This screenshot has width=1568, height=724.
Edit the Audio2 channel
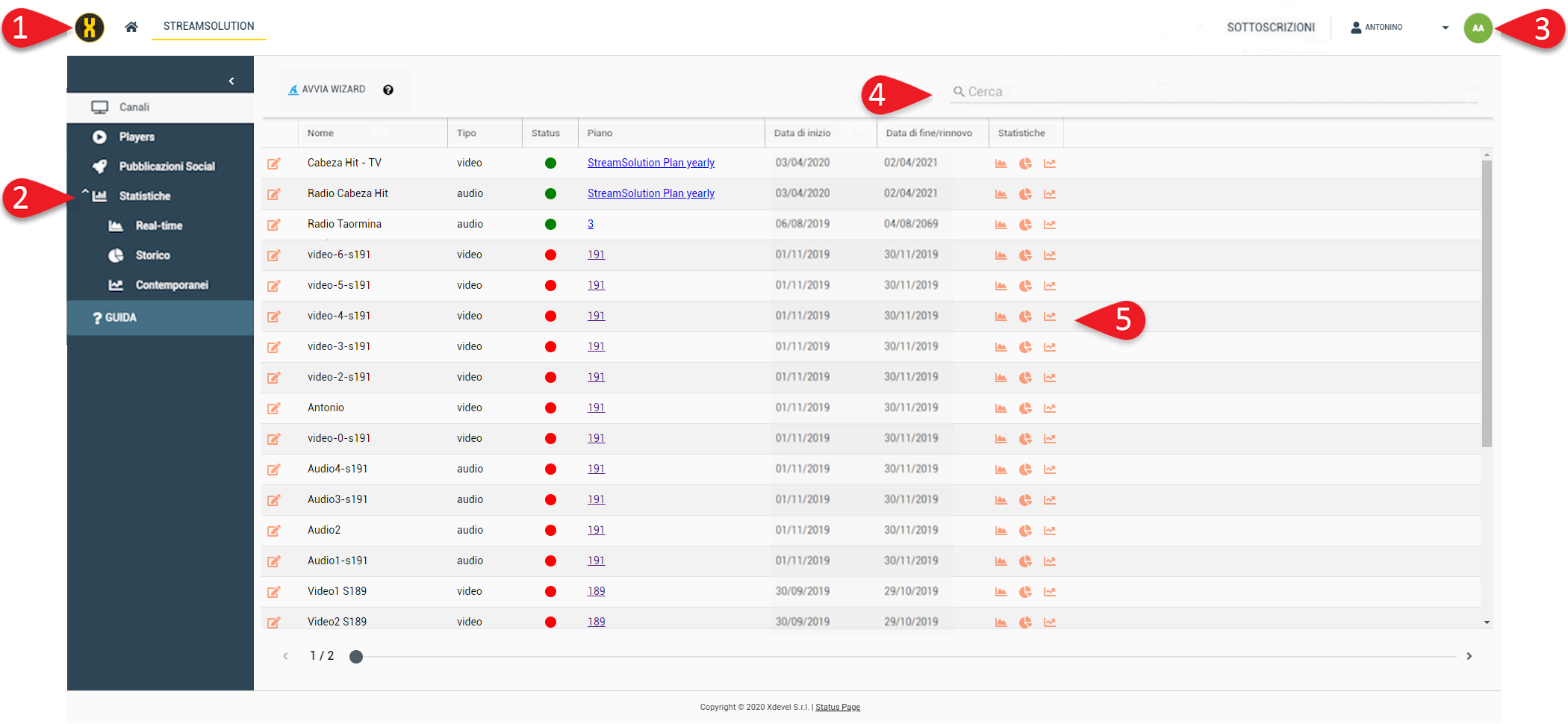(274, 531)
